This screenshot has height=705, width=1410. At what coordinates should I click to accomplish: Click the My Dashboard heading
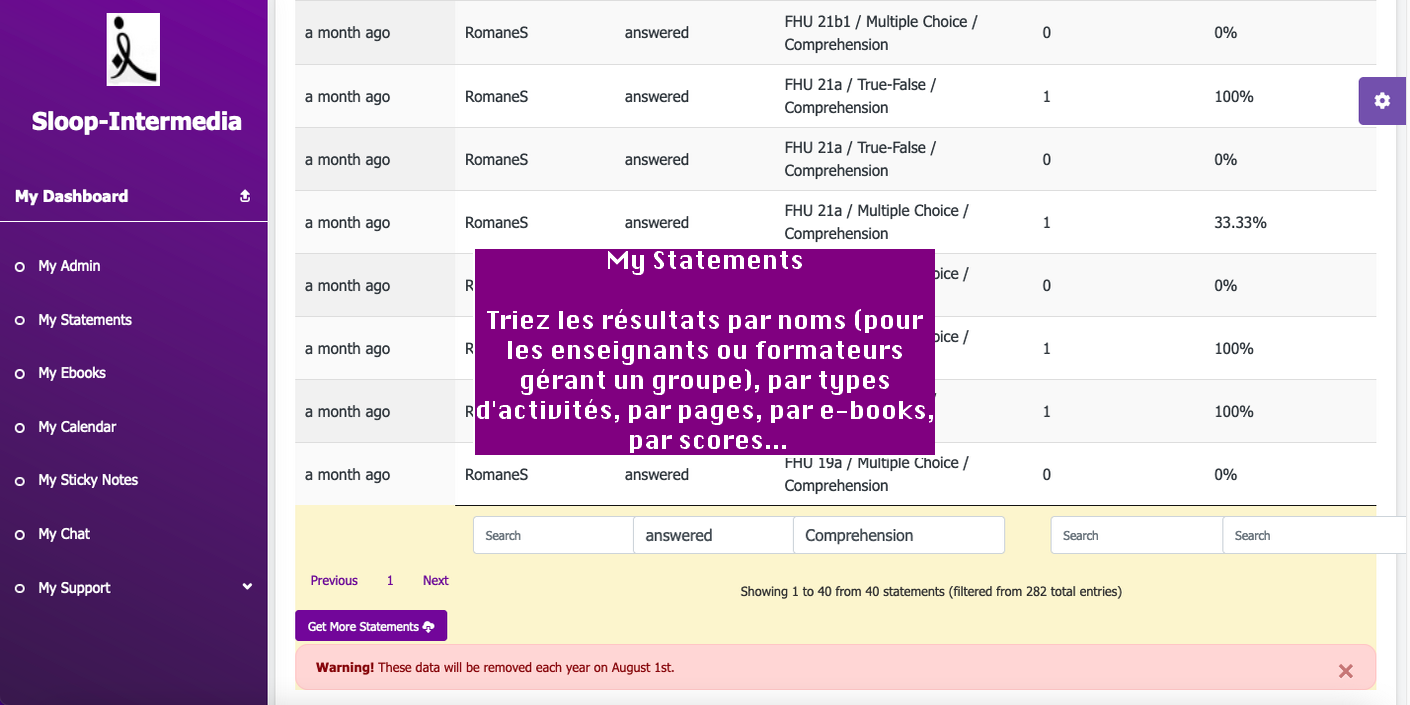71,196
